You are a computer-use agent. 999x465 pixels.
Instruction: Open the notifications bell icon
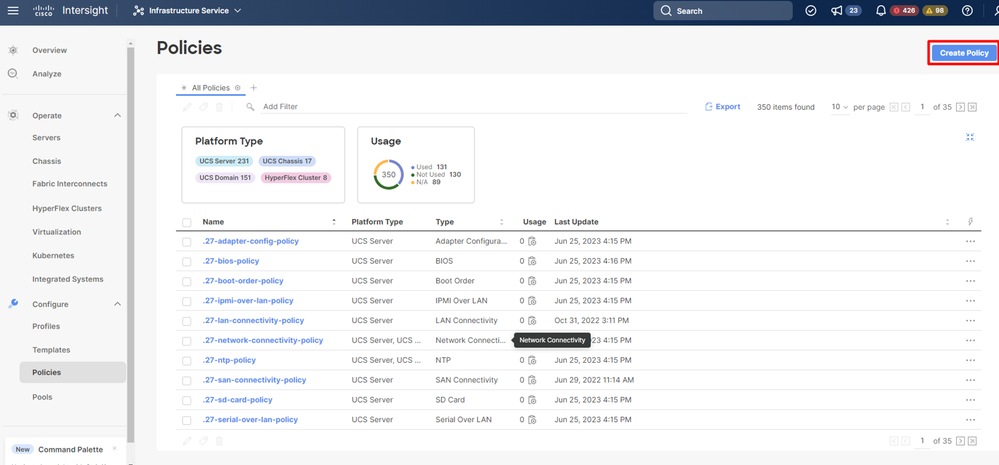(x=883, y=11)
